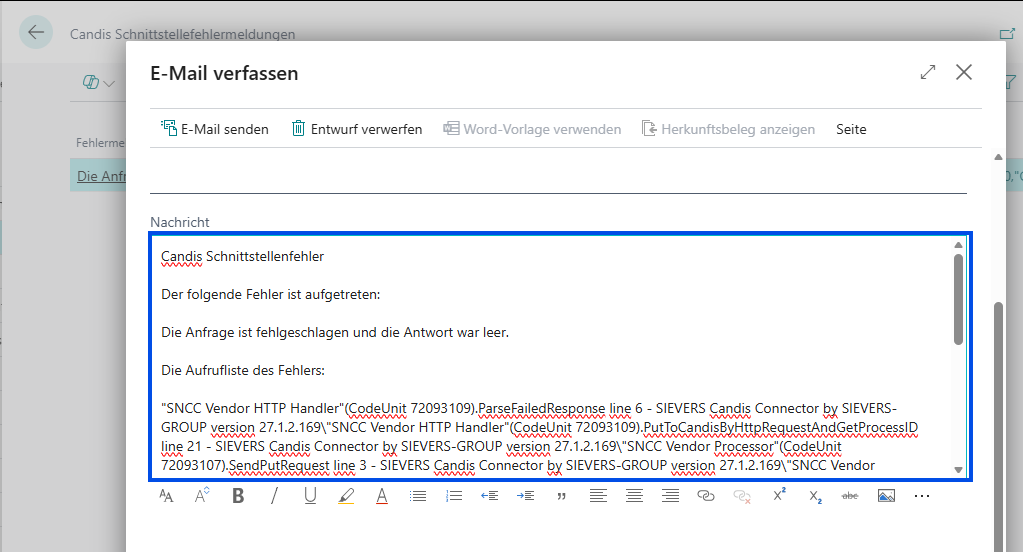
Task: Click the dialog scrollbar up arrow
Action: pos(998,157)
